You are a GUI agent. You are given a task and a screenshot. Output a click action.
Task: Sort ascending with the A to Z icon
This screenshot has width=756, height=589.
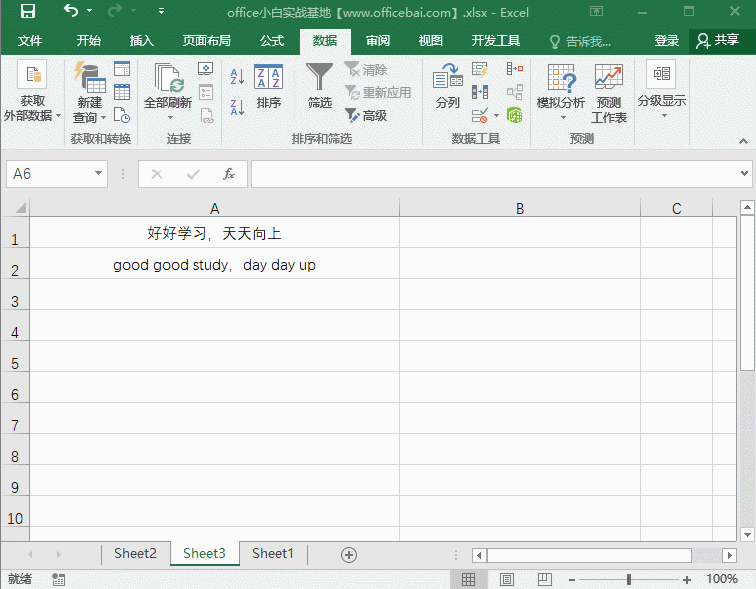point(237,77)
